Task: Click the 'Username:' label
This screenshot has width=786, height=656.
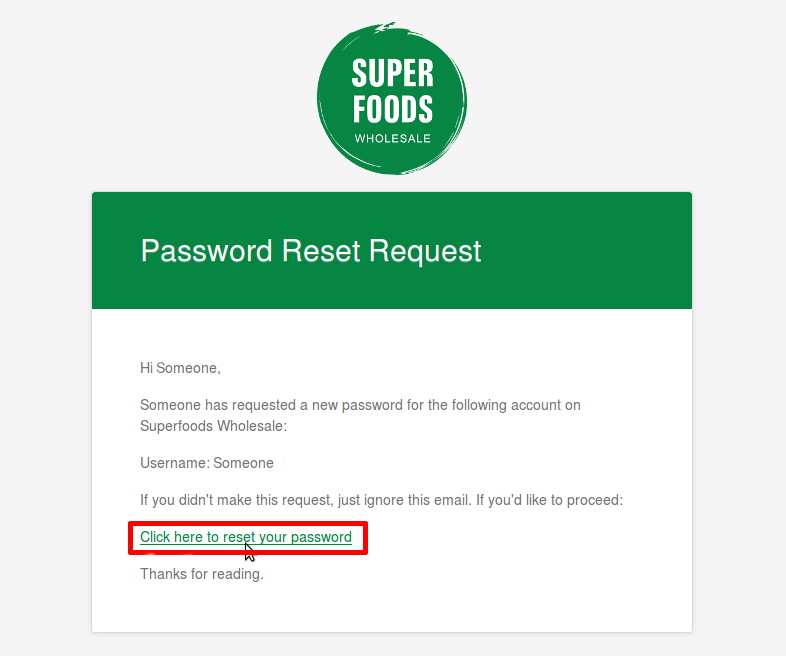Action: [x=174, y=463]
